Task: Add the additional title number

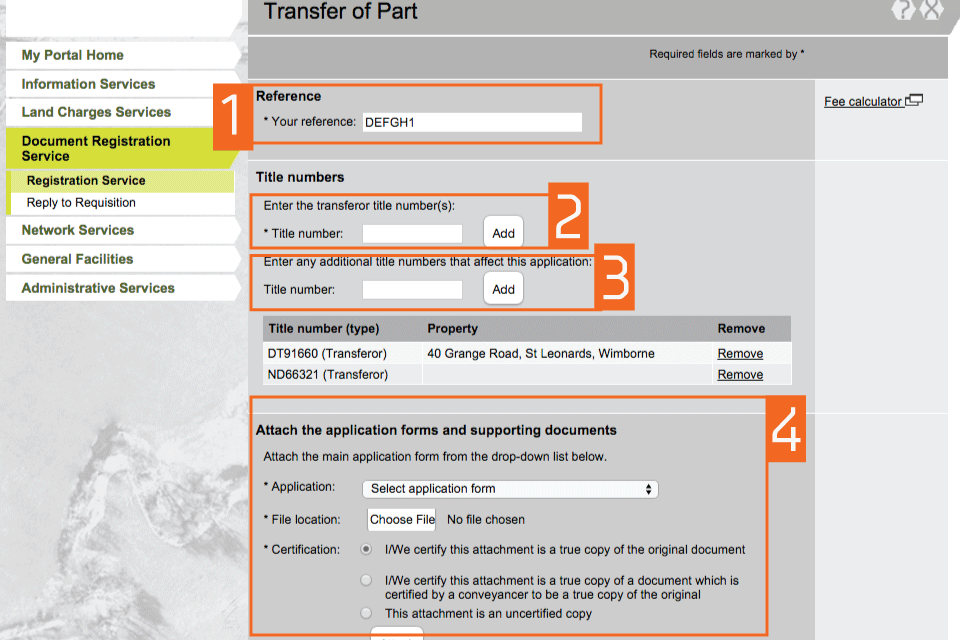Action: 503,289
